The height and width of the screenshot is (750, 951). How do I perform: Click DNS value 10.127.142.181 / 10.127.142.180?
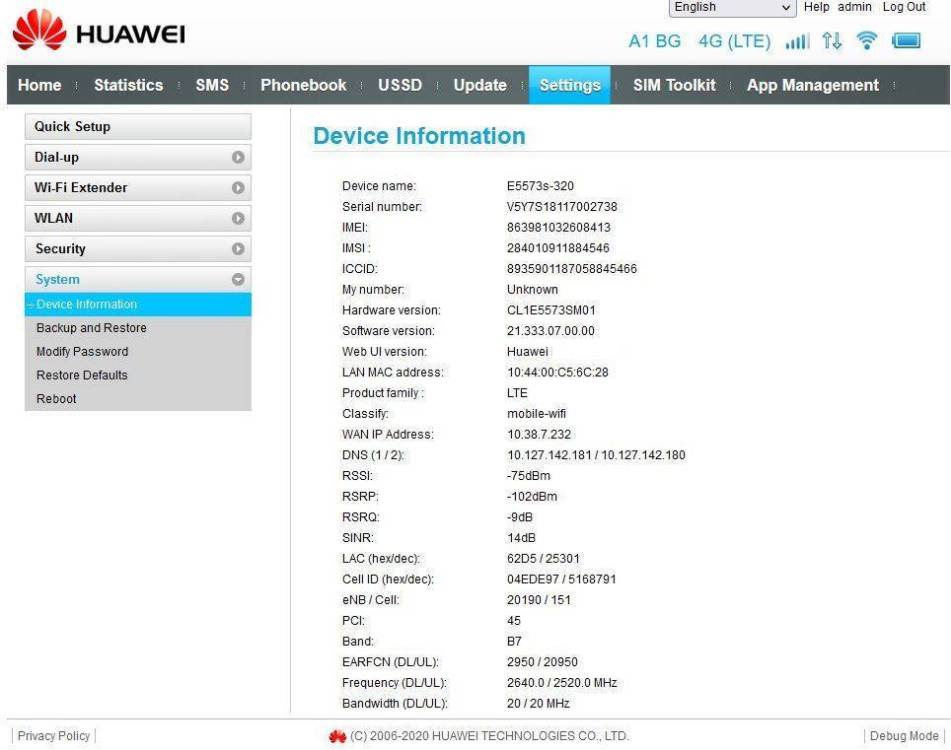(x=596, y=455)
